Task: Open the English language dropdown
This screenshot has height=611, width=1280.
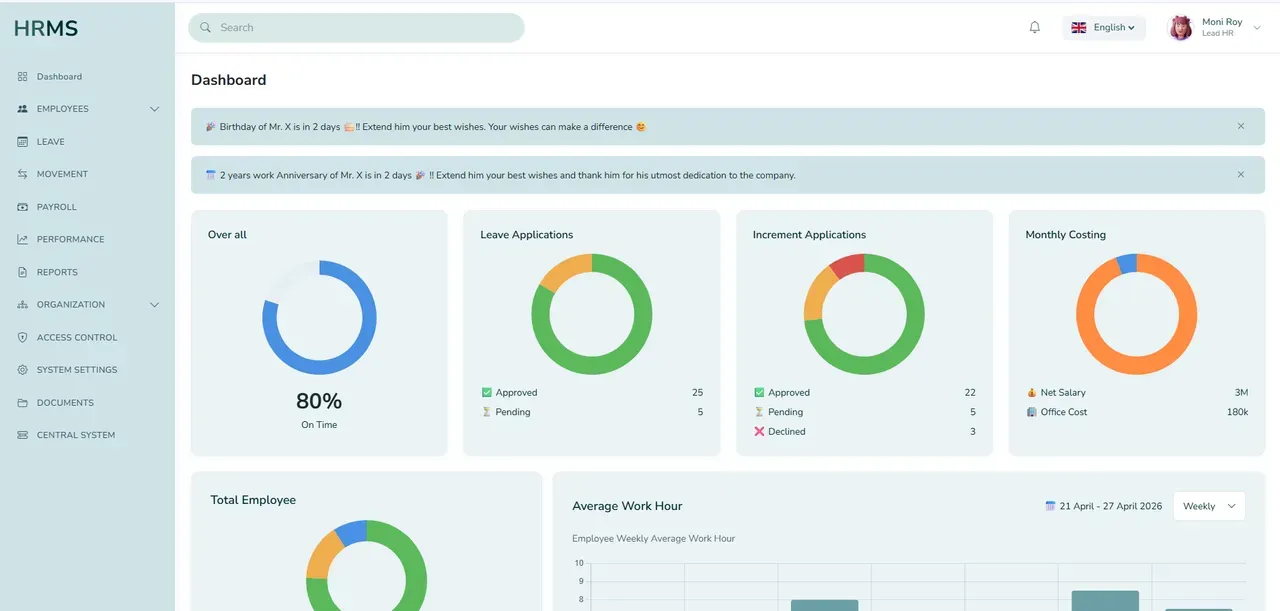Action: [1103, 28]
